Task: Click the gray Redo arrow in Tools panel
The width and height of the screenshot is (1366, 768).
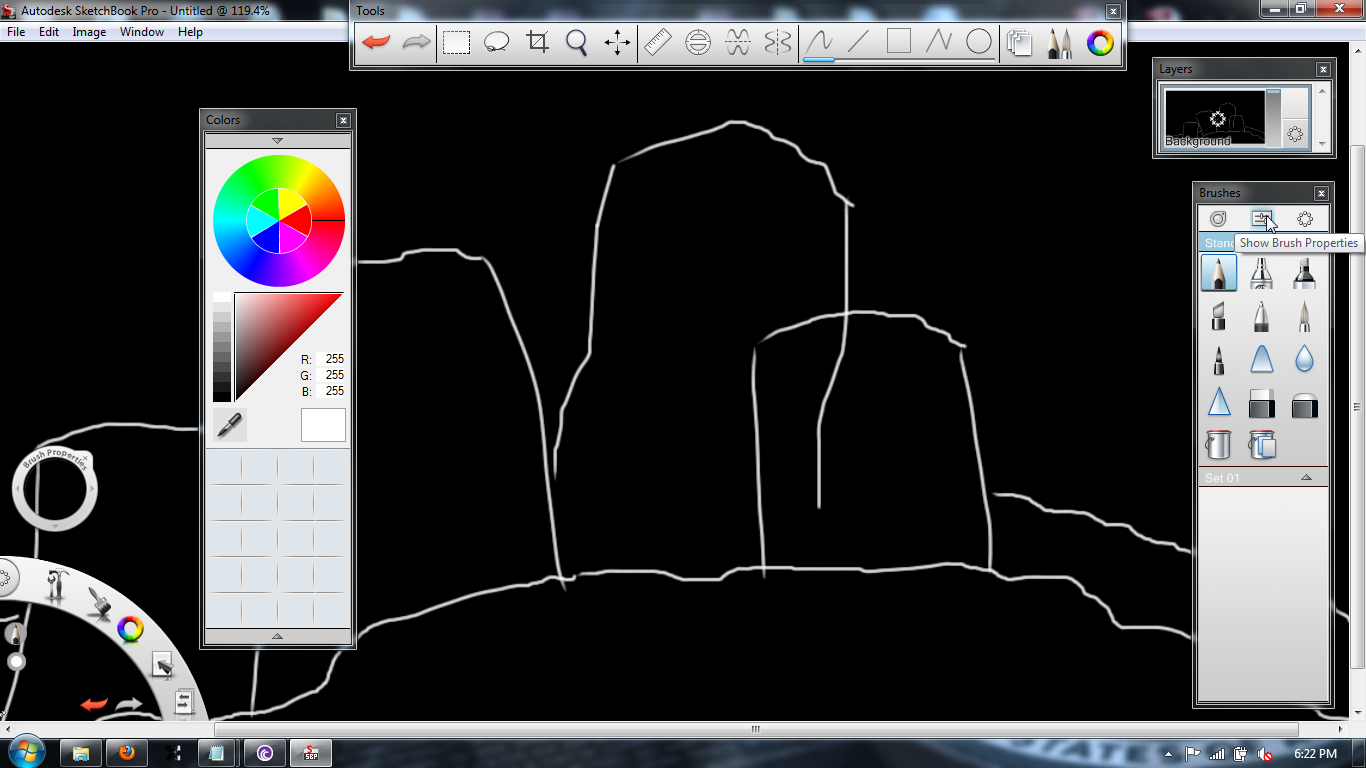Action: click(416, 42)
